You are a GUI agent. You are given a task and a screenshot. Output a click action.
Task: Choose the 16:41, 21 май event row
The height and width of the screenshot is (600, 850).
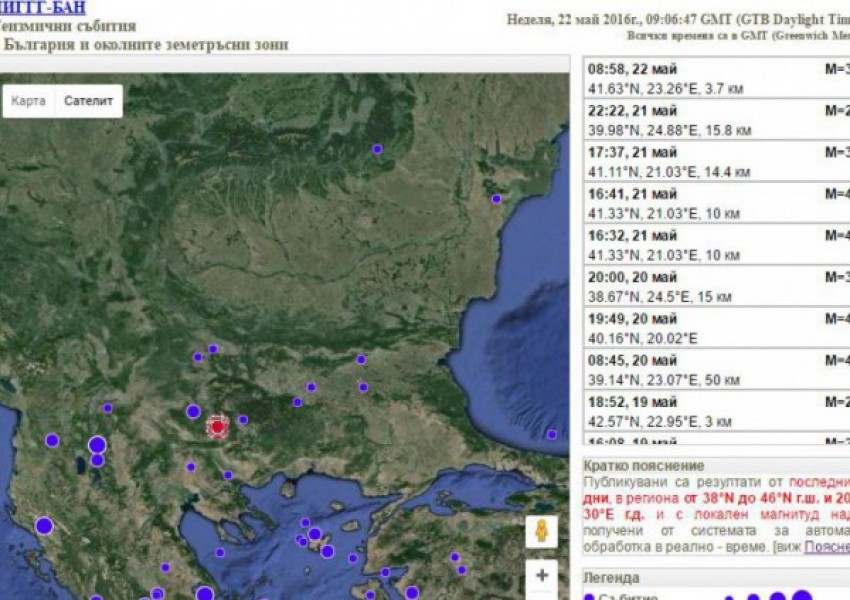point(715,203)
